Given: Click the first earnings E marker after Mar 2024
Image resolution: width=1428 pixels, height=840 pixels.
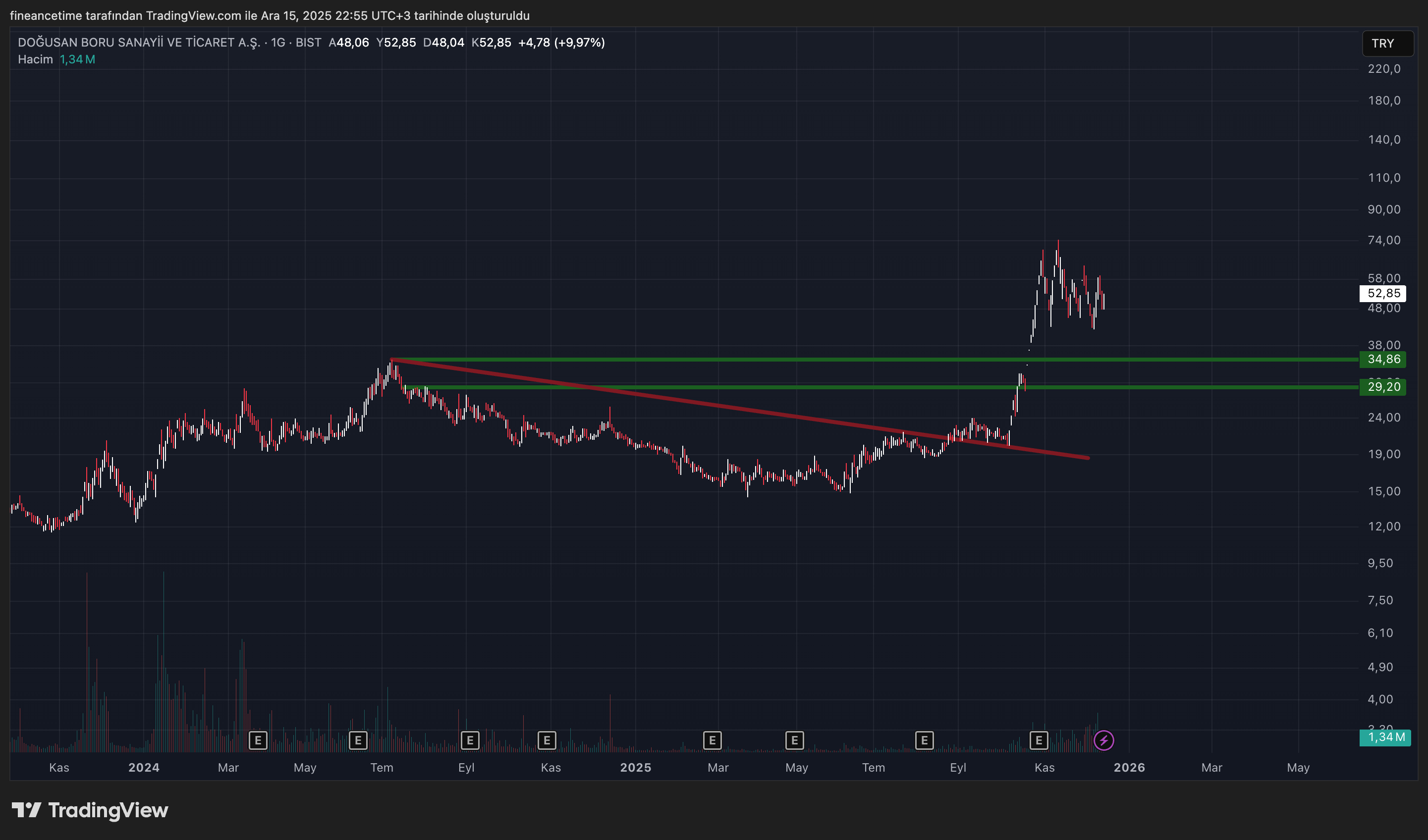Looking at the screenshot, I should click(x=258, y=740).
